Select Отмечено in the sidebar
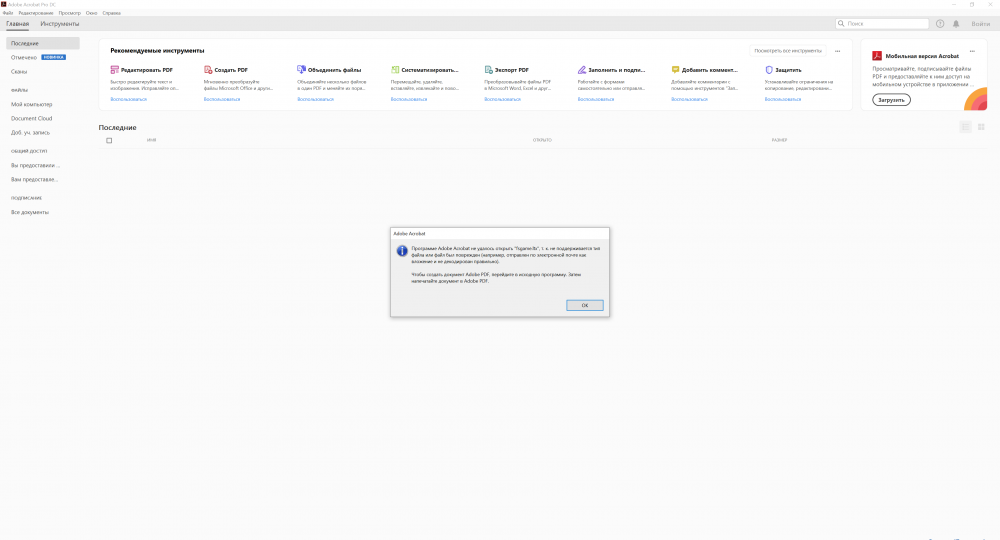Image resolution: width=1000 pixels, height=540 pixels. click(24, 57)
